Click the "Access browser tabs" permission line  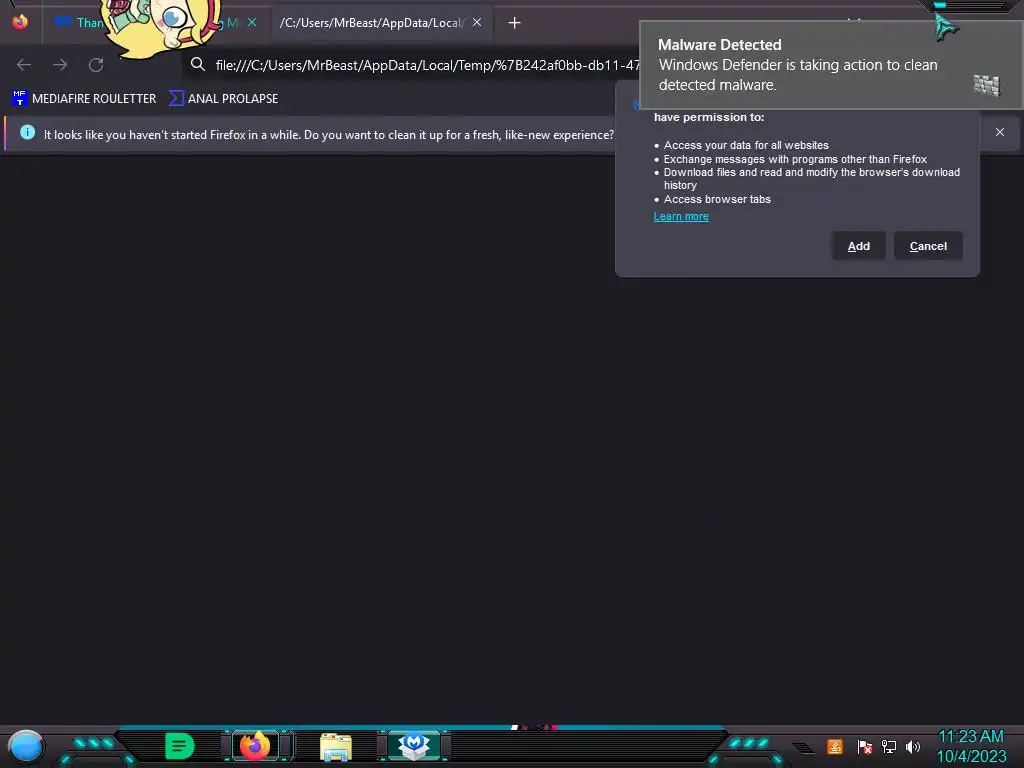click(717, 199)
